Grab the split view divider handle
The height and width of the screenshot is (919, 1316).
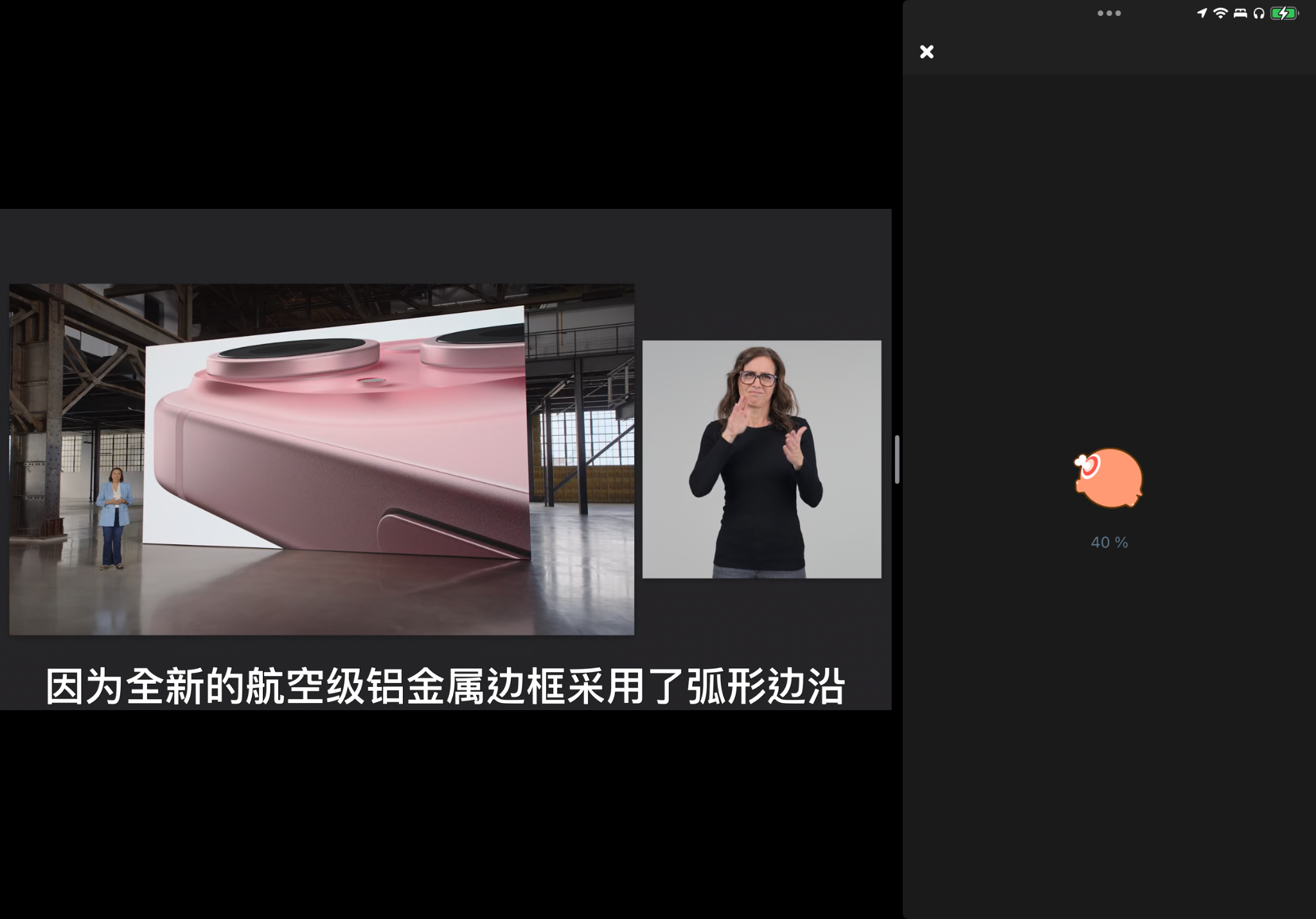[x=897, y=459]
